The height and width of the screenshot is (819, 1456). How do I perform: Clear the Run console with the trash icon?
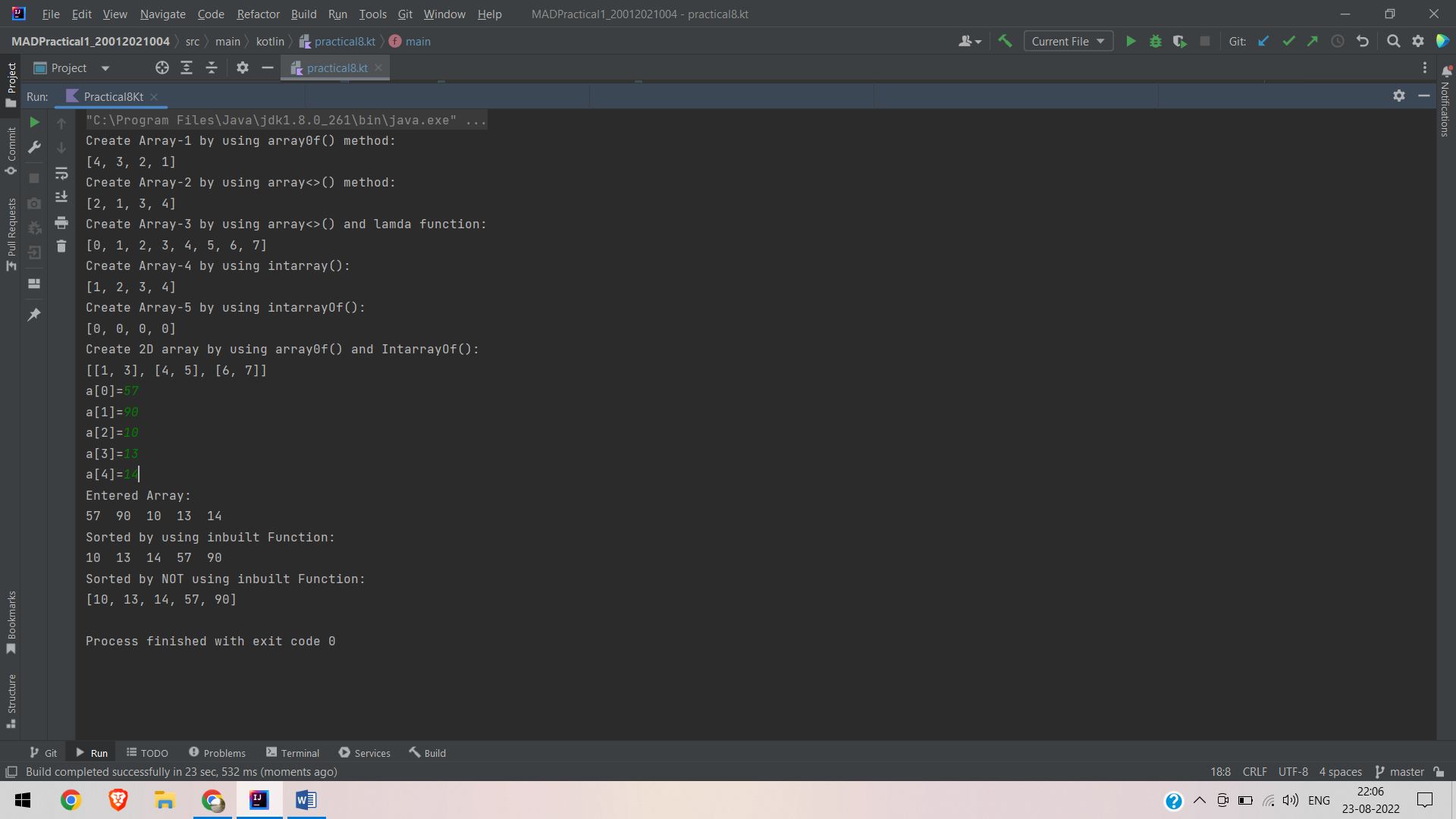point(61,246)
